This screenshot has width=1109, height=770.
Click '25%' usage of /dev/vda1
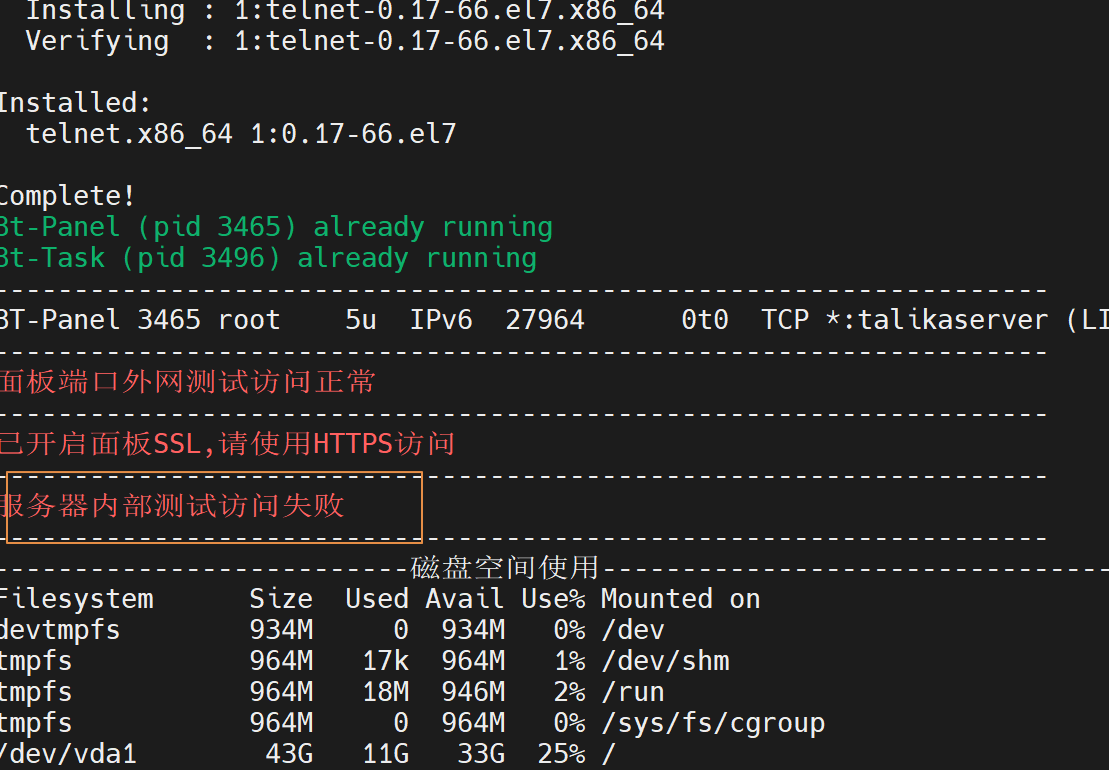pos(561,754)
